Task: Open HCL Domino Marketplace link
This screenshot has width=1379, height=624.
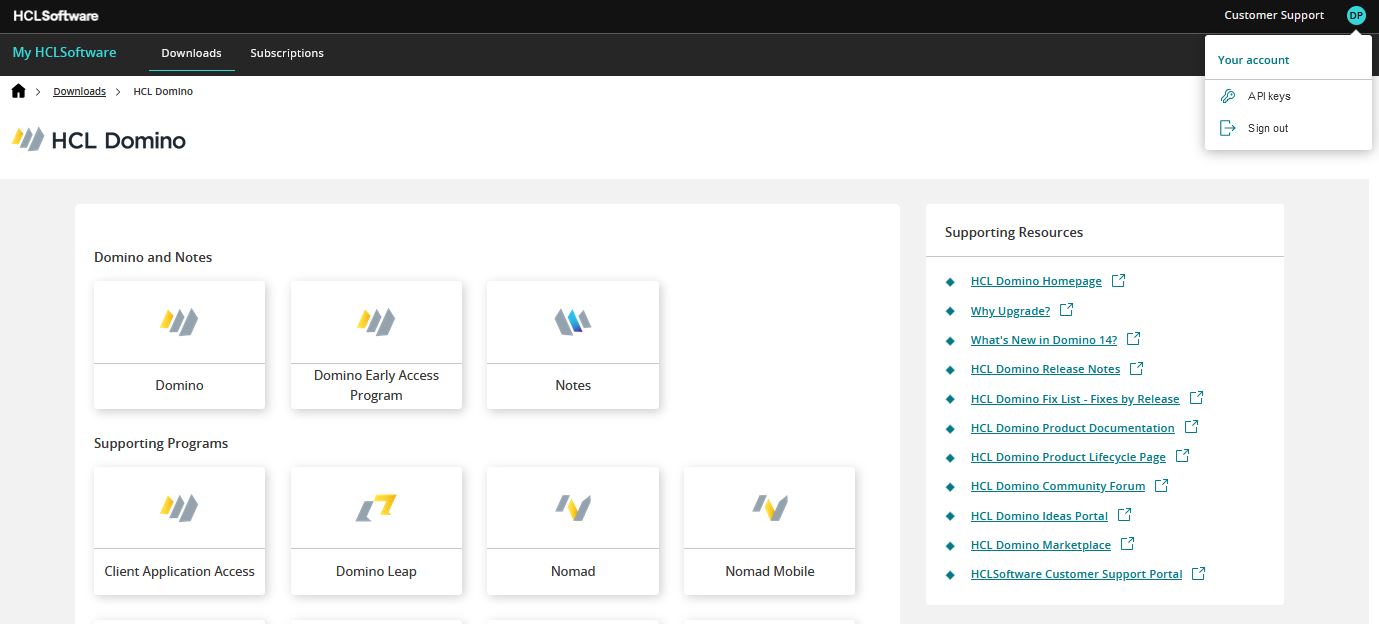Action: (x=1041, y=545)
